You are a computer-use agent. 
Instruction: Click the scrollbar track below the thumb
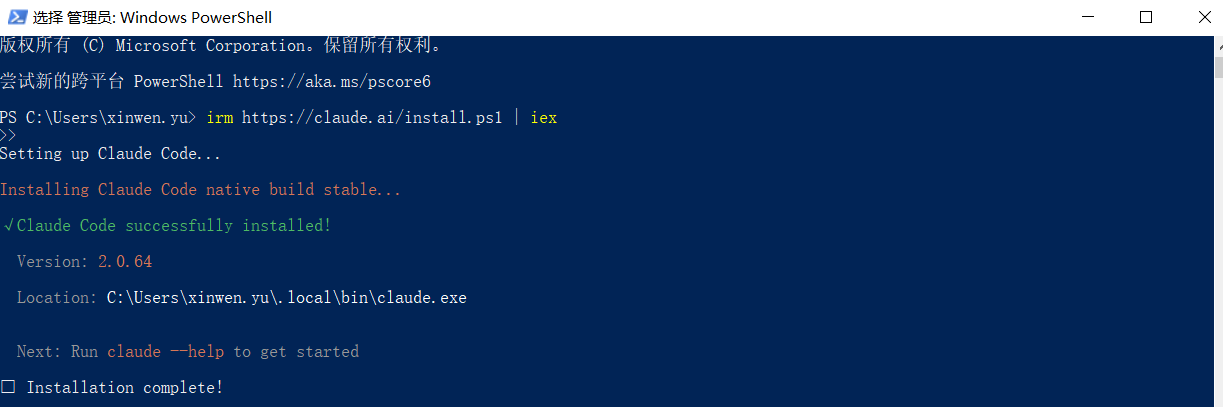click(x=1217, y=250)
